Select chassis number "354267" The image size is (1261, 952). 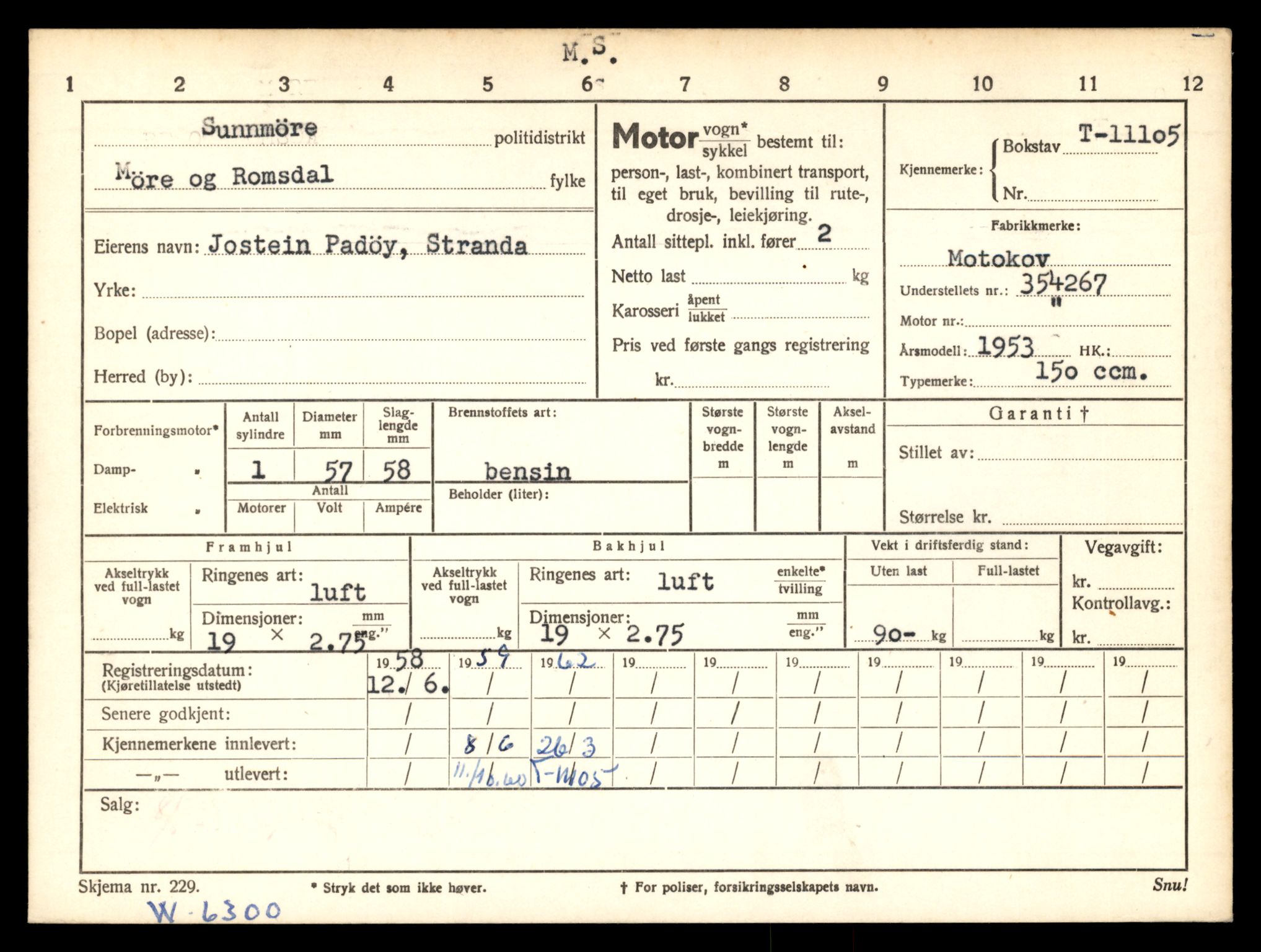1063,284
